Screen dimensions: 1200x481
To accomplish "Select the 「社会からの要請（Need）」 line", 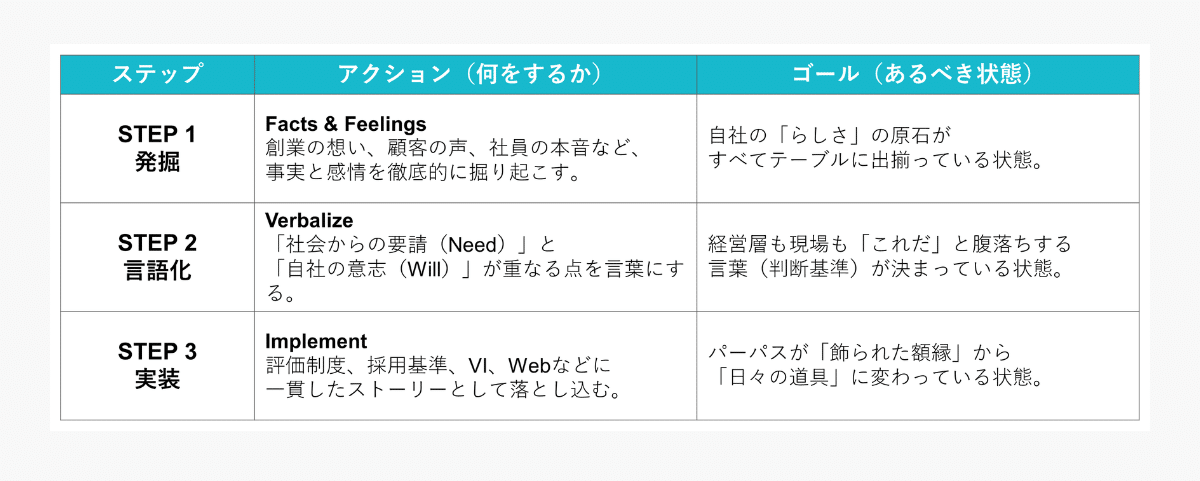I will point(409,244).
